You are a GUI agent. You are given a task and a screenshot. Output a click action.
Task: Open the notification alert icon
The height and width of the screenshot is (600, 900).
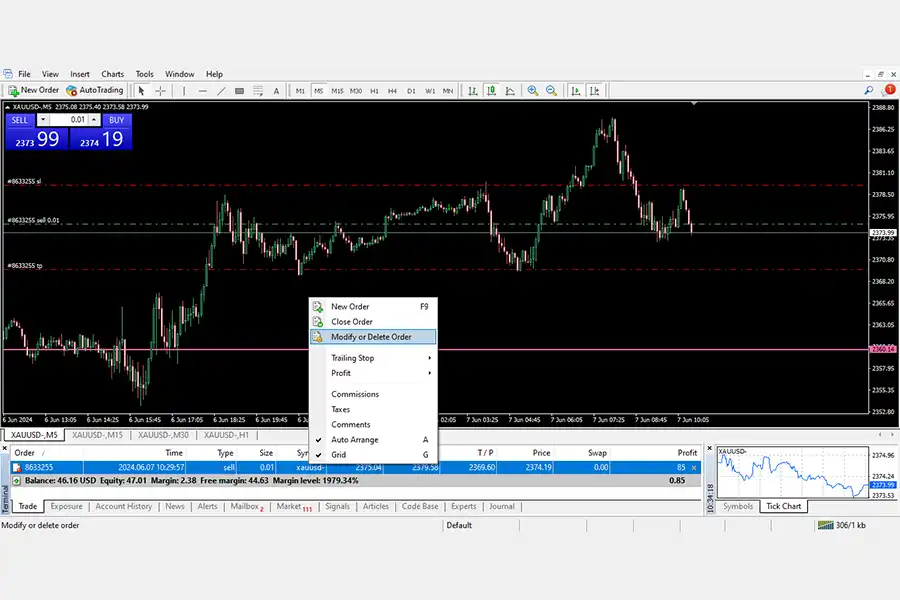[889, 90]
